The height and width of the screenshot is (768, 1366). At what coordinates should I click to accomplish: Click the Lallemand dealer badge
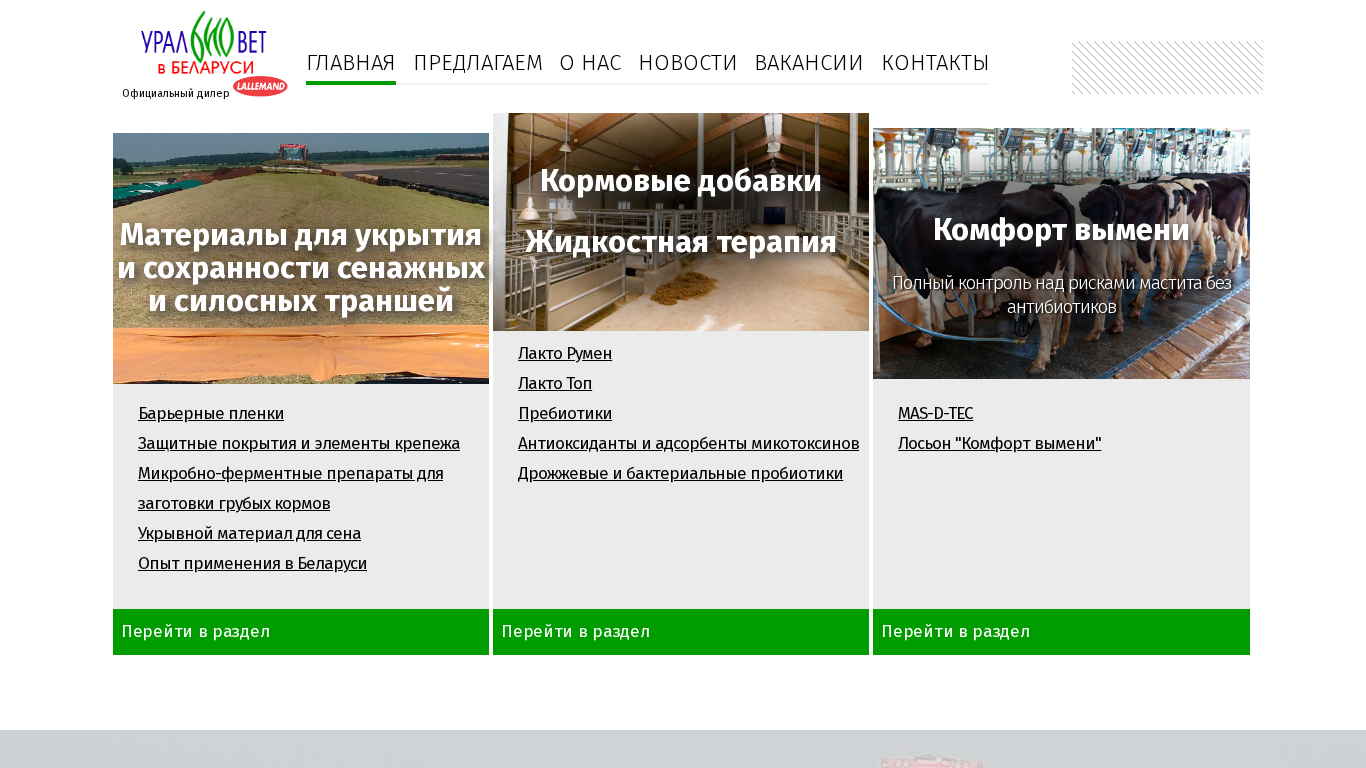260,87
